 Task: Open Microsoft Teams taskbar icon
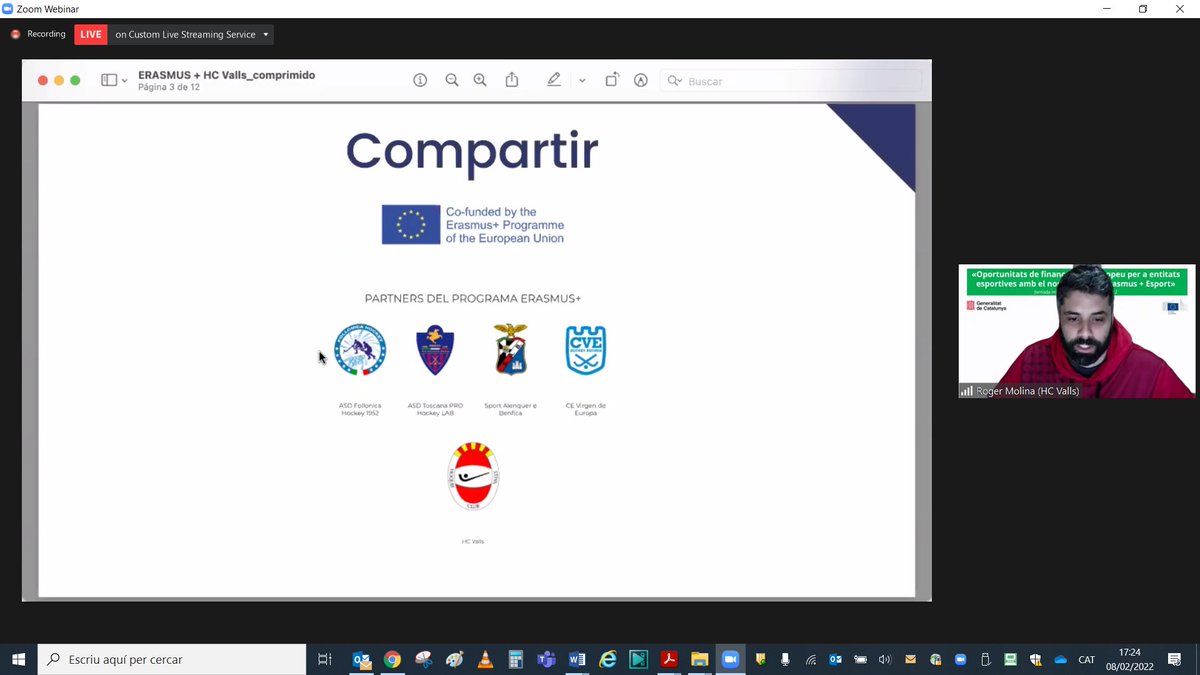(x=546, y=659)
